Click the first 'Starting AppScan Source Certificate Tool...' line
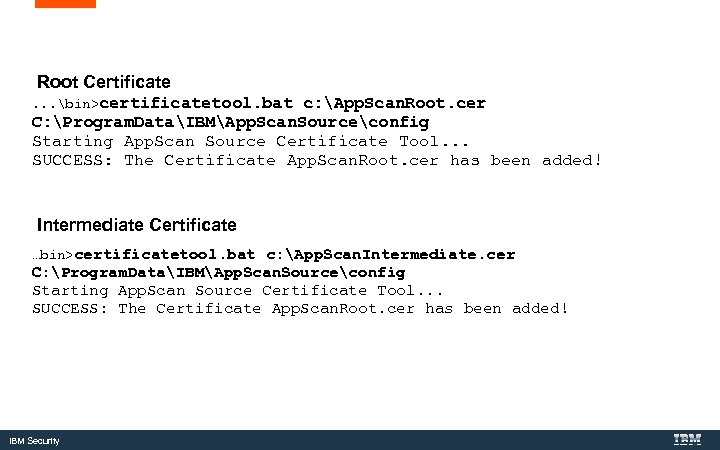The height and width of the screenshot is (450, 720). pos(251,141)
